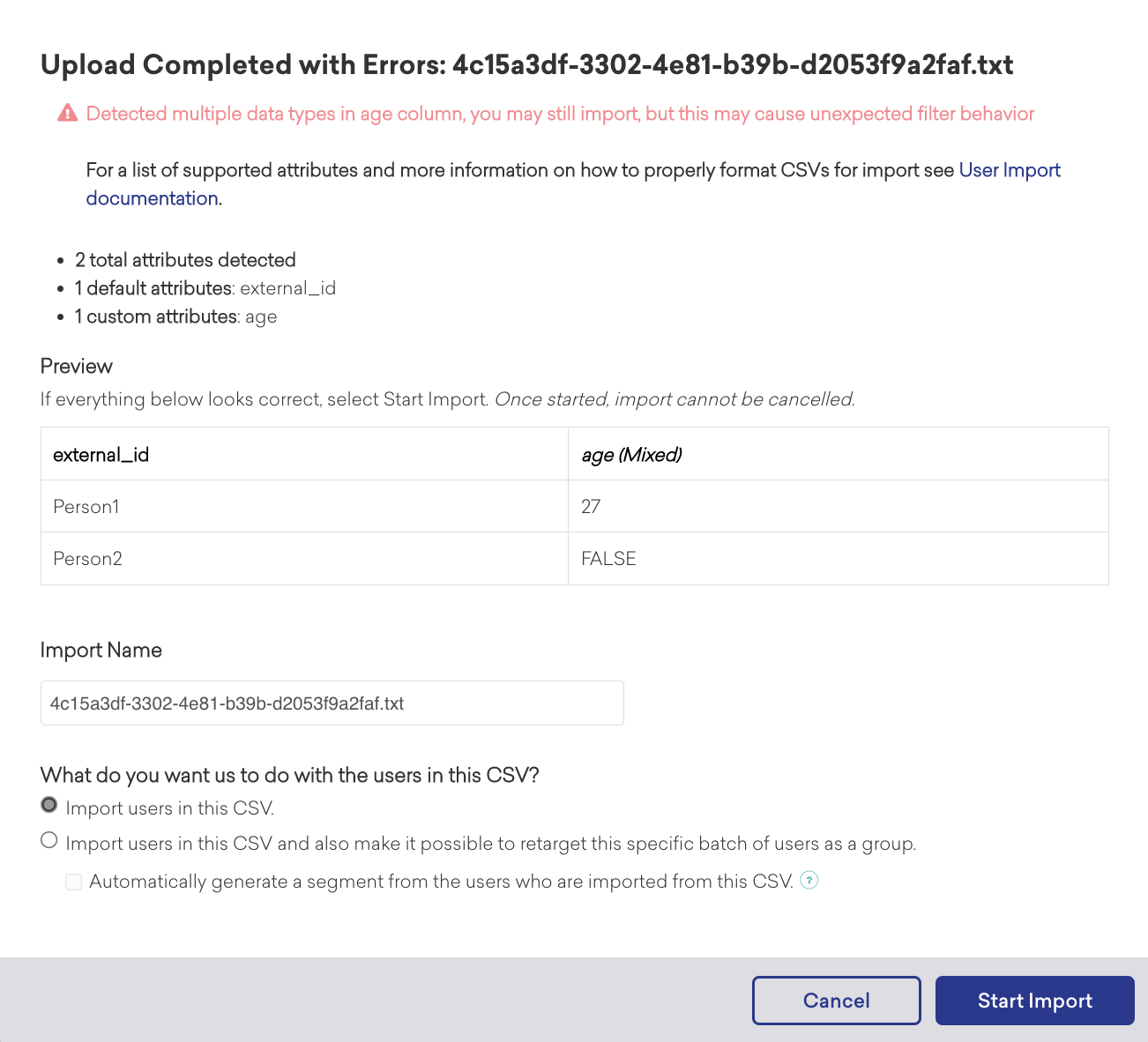This screenshot has height=1042, width=1148.
Task: Click the Preview section heading
Action: point(77,366)
